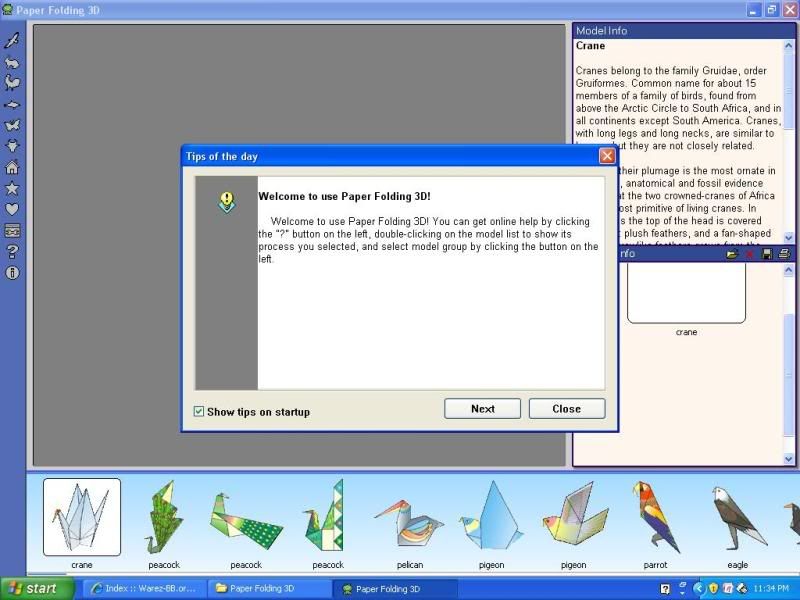The width and height of the screenshot is (800, 600).
Task: Select the upright green peacock thumbnail
Action: (x=164, y=517)
